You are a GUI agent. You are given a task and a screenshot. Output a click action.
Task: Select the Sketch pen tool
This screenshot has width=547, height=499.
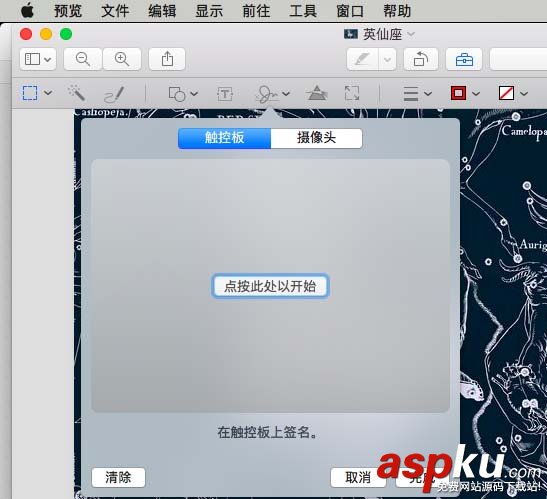pos(114,94)
